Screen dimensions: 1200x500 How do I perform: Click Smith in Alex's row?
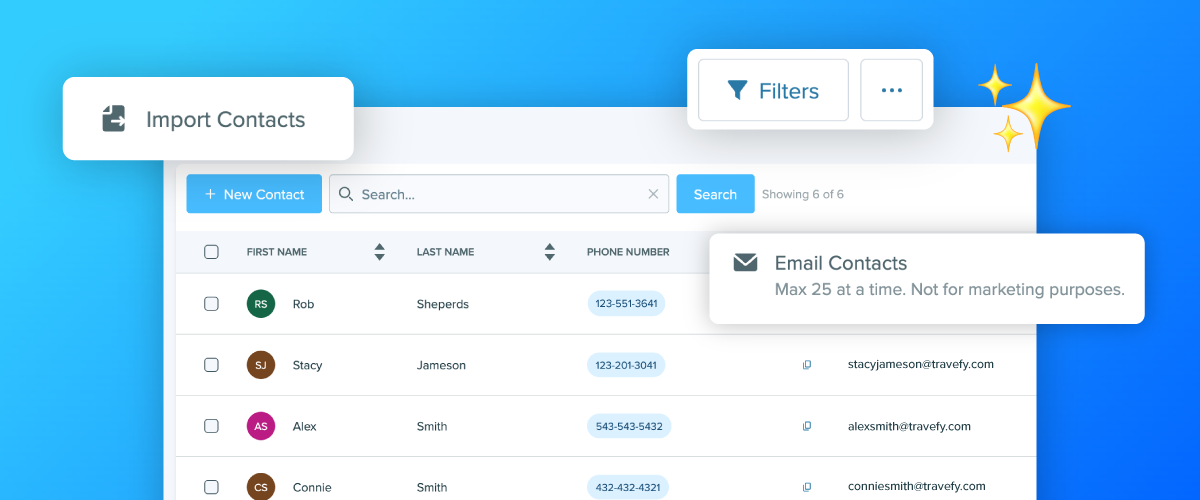[x=432, y=426]
